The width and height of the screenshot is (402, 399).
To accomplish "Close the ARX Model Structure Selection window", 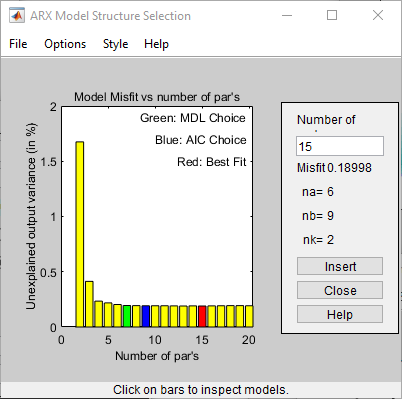I will pyautogui.click(x=378, y=15).
